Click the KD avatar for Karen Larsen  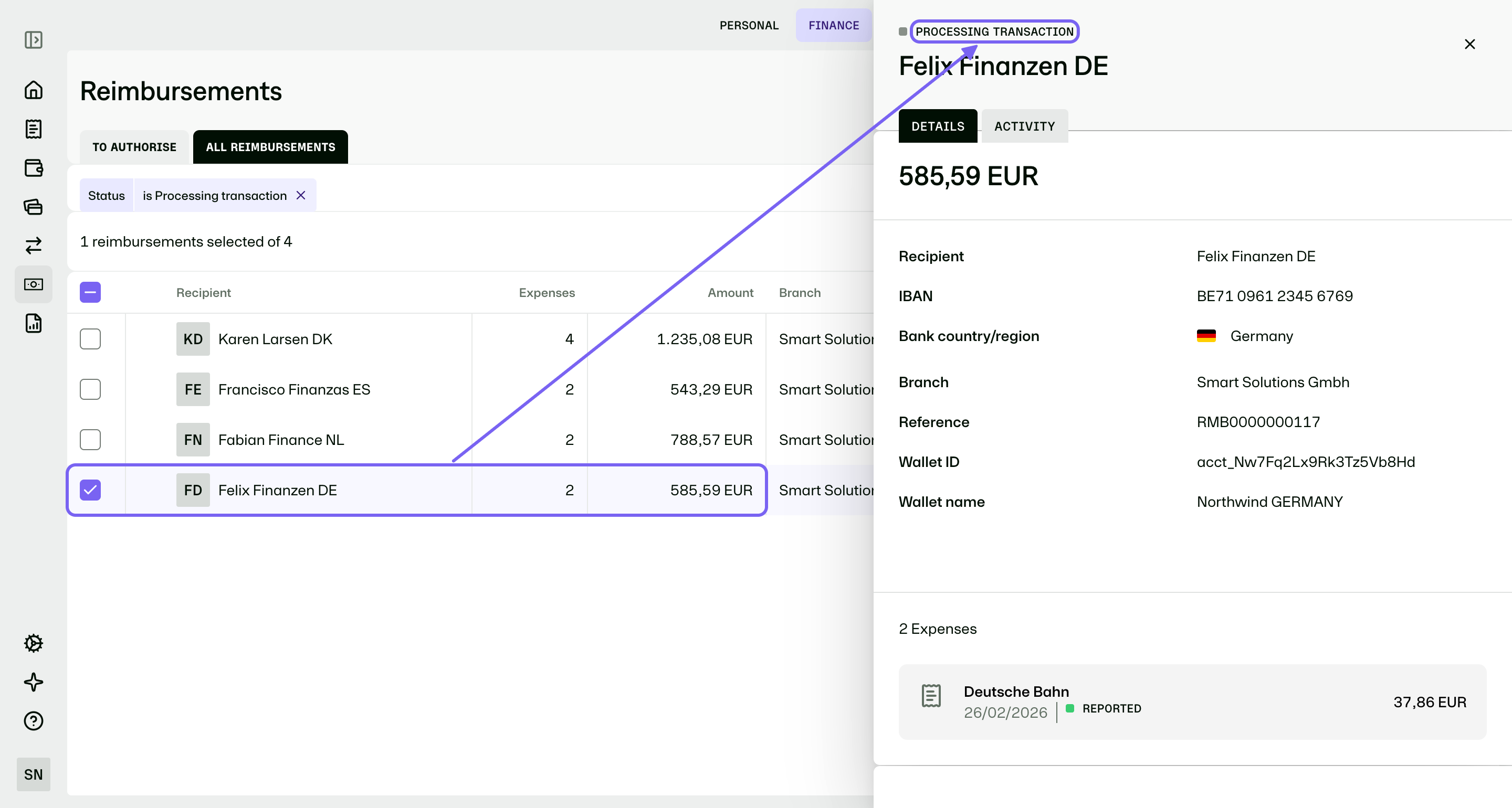(193, 338)
